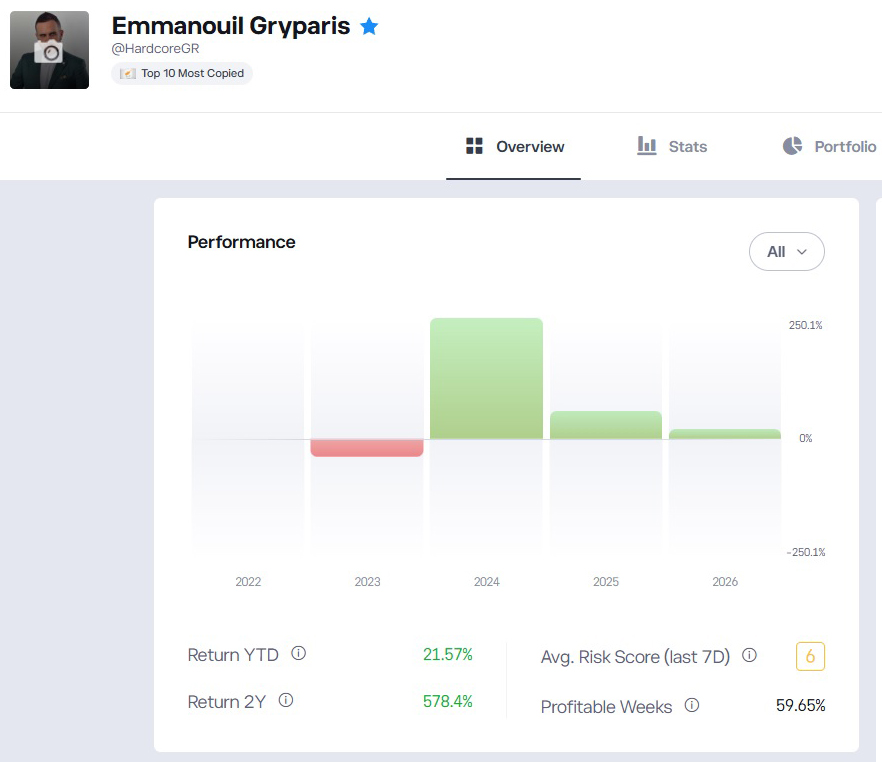
Task: Click the Portfolio pie-chart icon
Action: [793, 145]
